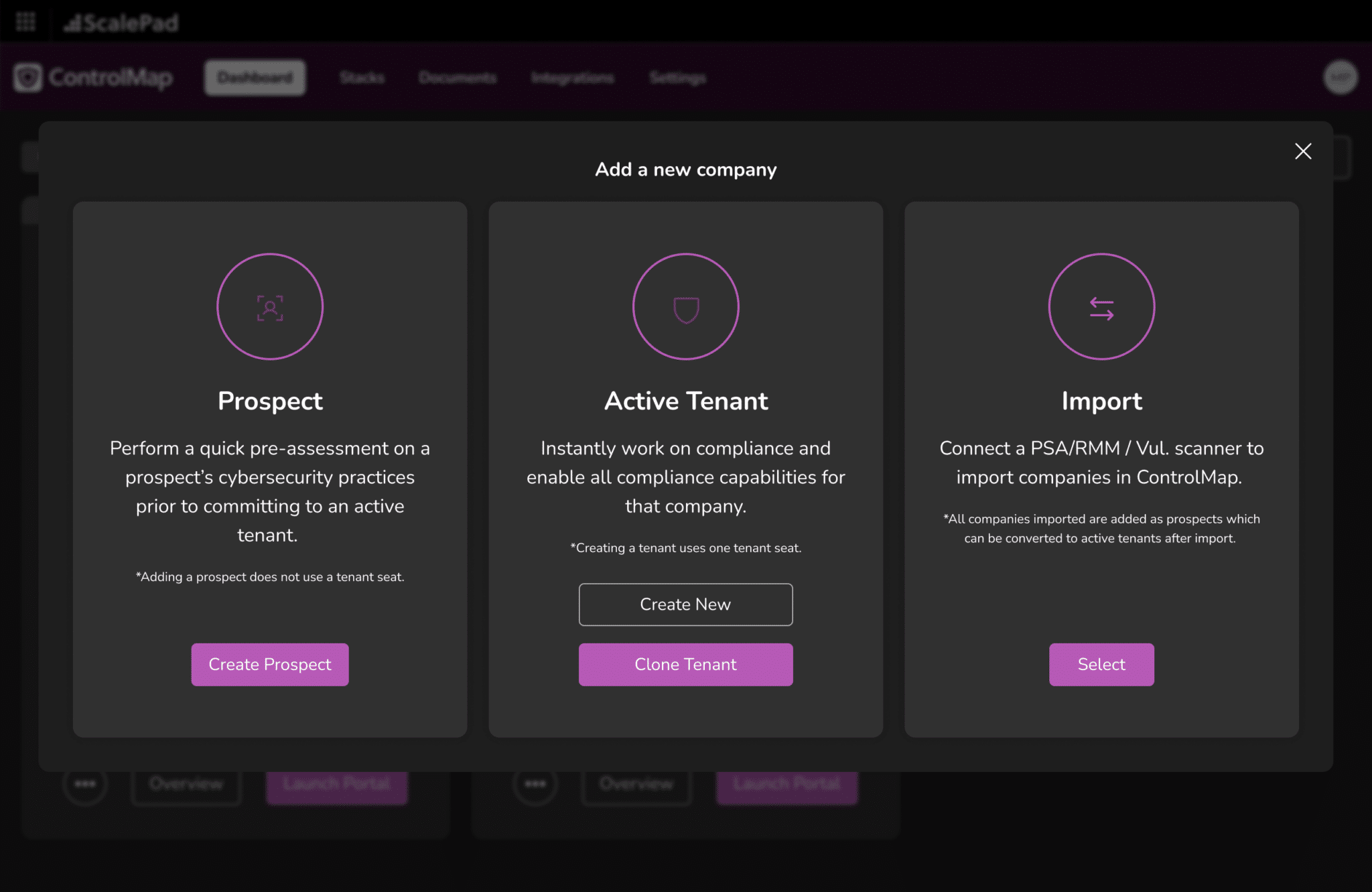Open the user avatar menu top right

tap(1342, 77)
